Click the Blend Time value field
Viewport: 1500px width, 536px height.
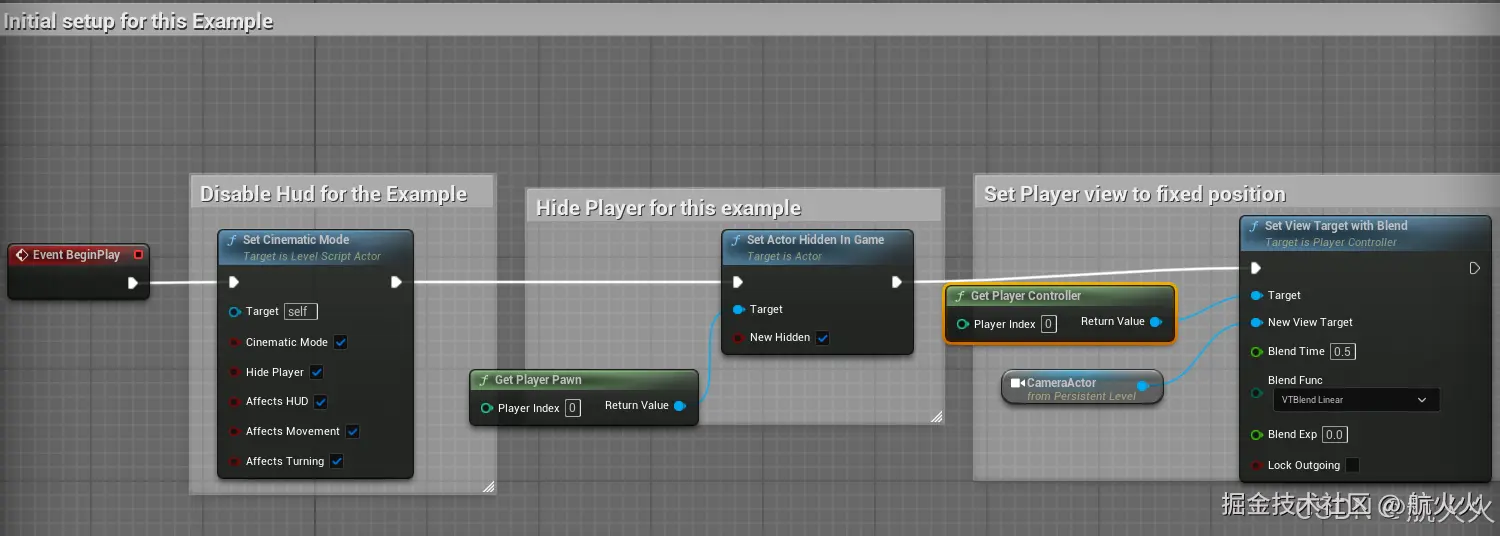pos(1342,352)
